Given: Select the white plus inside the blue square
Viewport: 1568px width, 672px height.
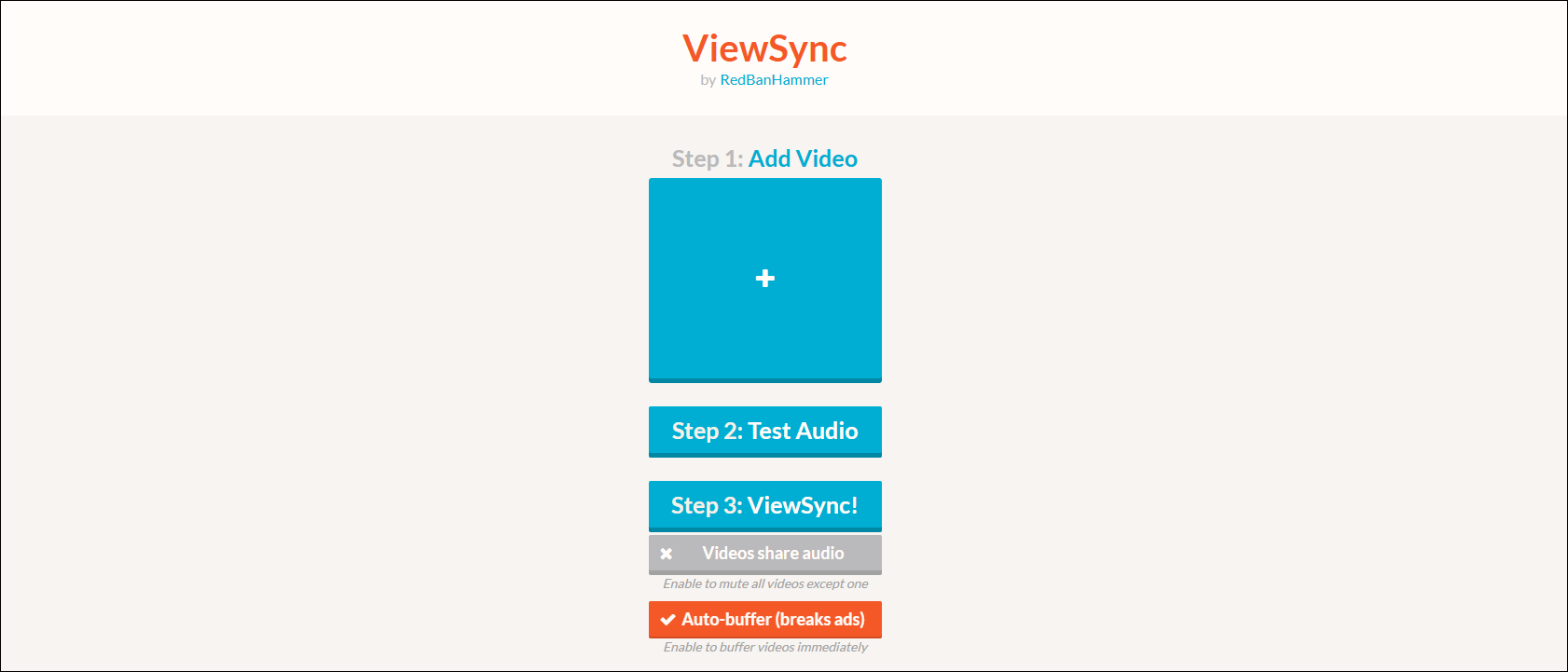Looking at the screenshot, I should (764, 279).
